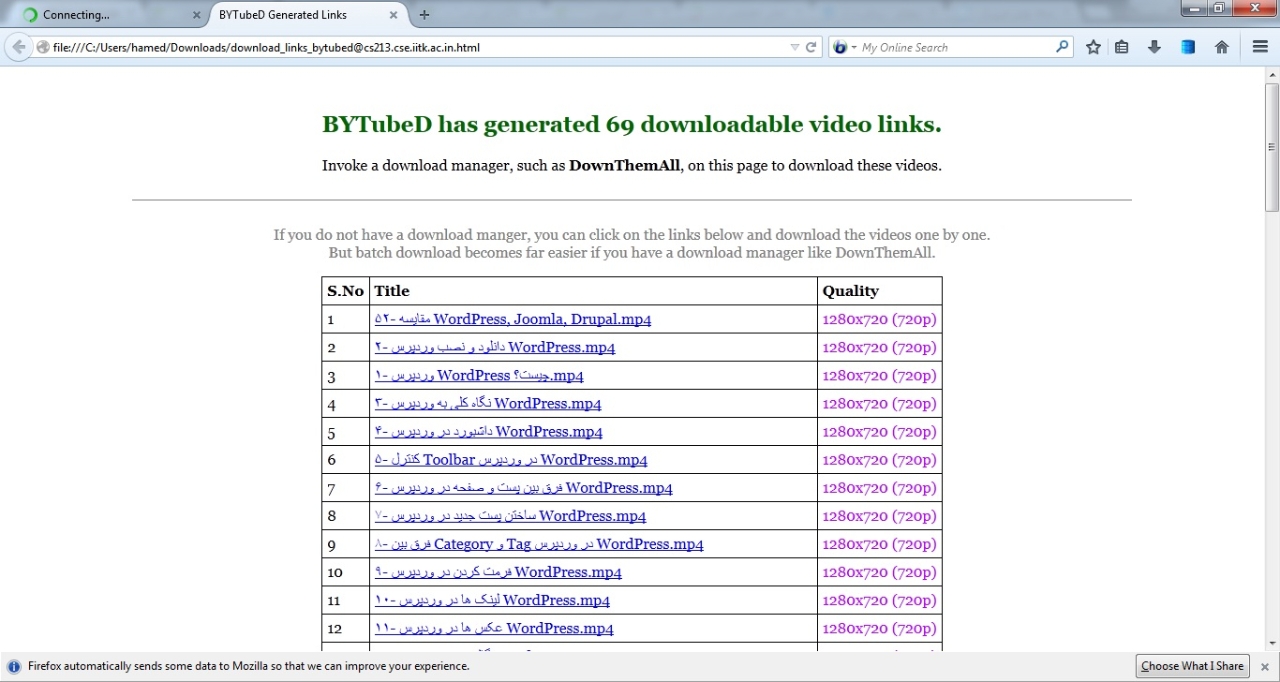This screenshot has height=682, width=1280.
Task: Click the S.No column header
Action: [x=345, y=291]
